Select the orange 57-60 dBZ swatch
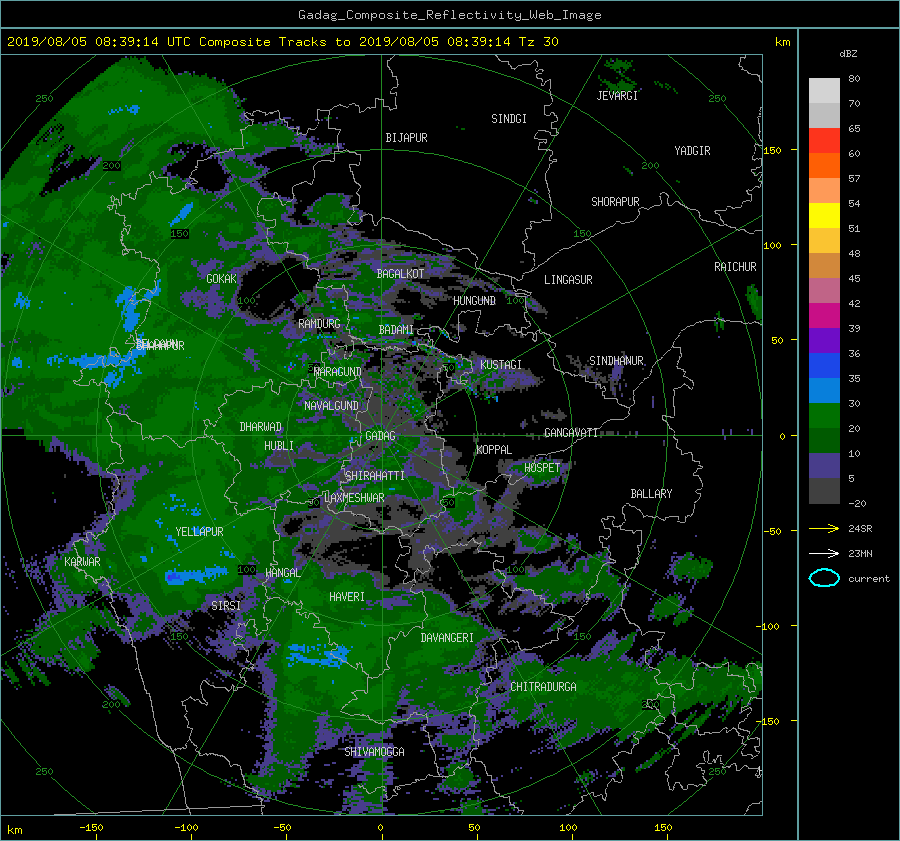This screenshot has width=900, height=841. pos(824,166)
